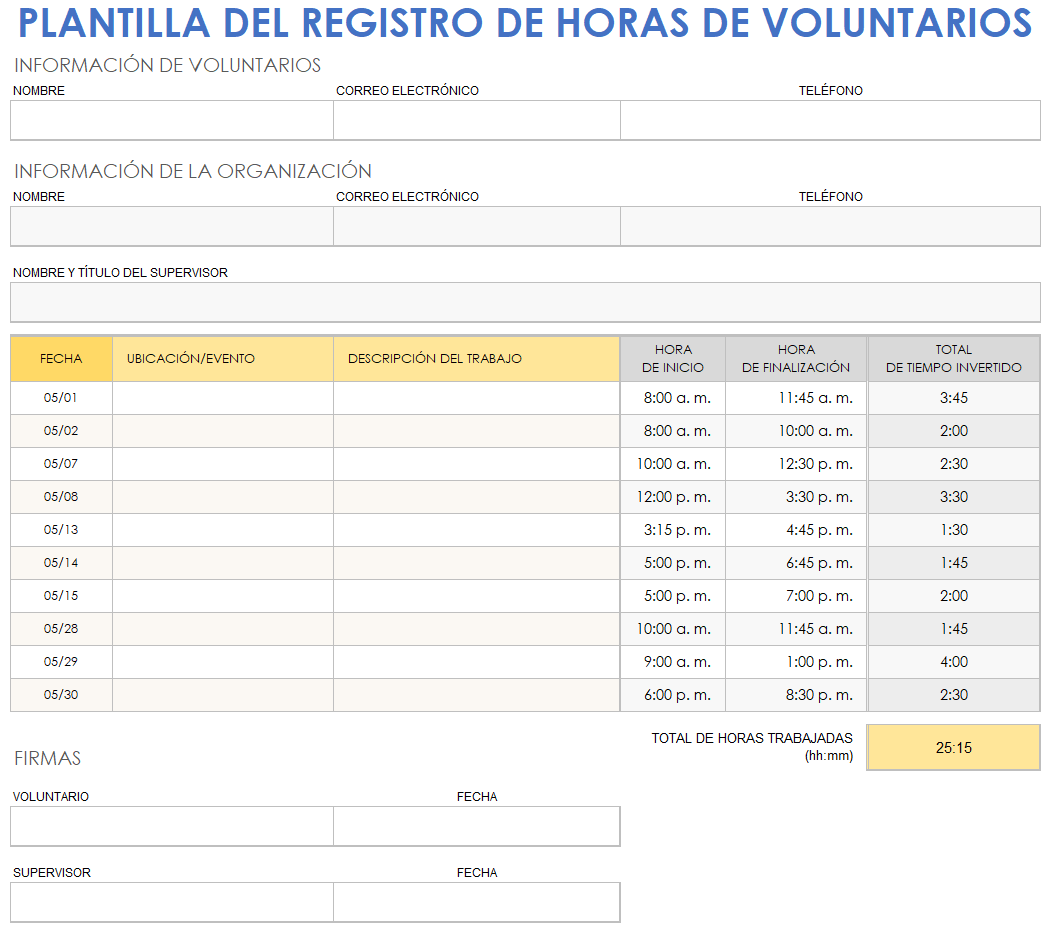
Task: Select the 3:15 p.m. start time cell
Action: click(672, 529)
